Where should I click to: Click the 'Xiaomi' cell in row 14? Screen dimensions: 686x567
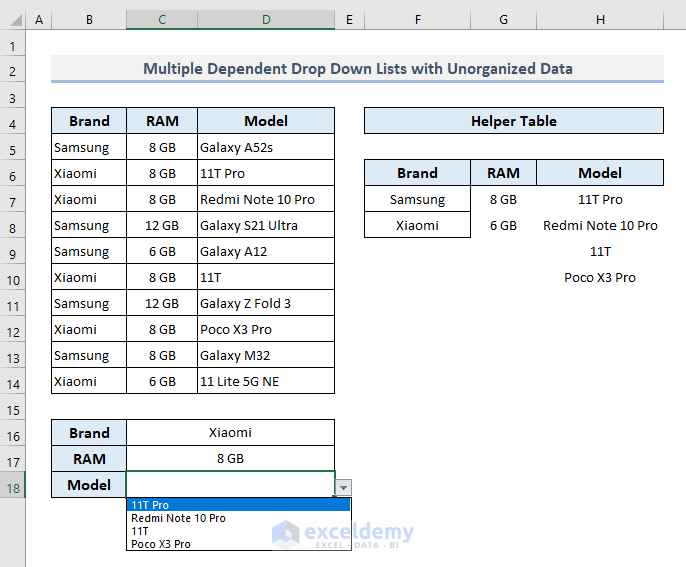click(x=89, y=381)
